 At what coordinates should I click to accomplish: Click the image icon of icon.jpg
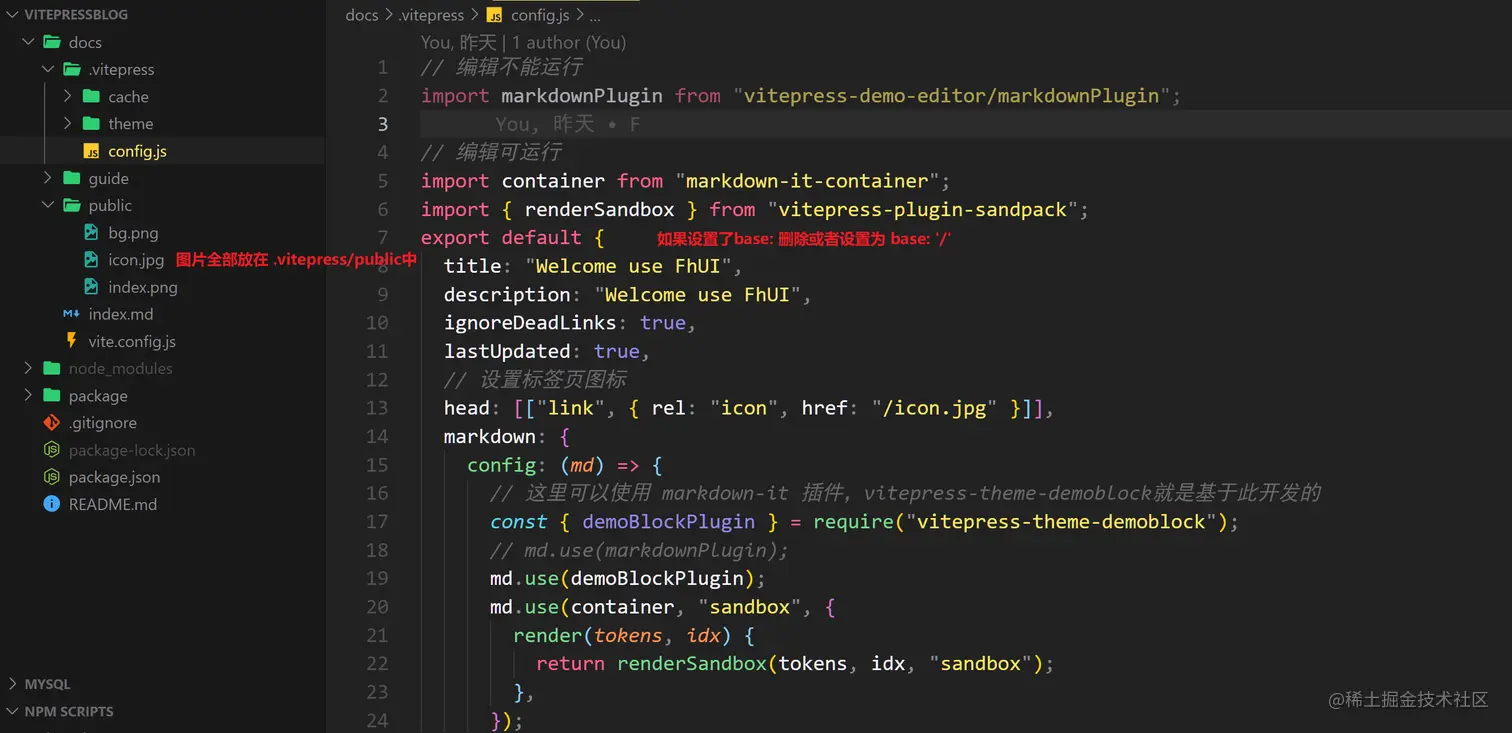click(91, 260)
